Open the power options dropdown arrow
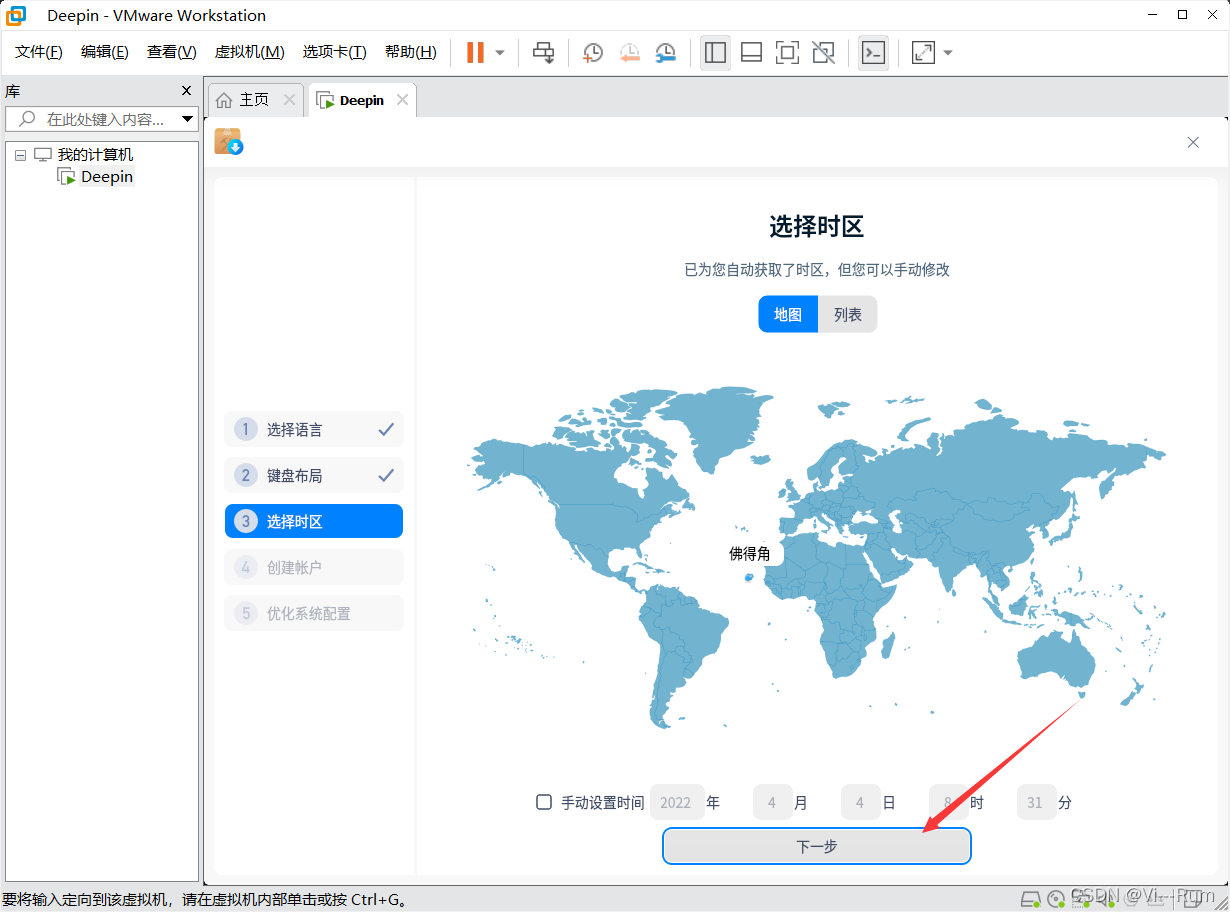This screenshot has height=912, width=1230. pyautogui.click(x=500, y=53)
